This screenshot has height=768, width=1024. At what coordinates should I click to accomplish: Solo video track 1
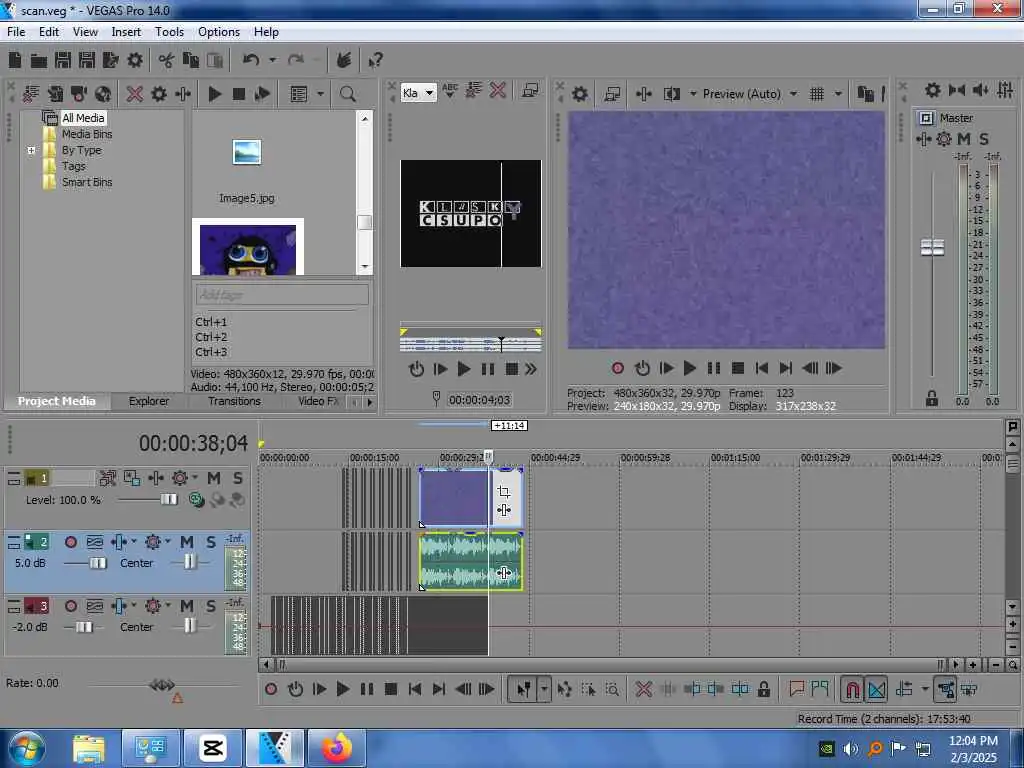(238, 478)
